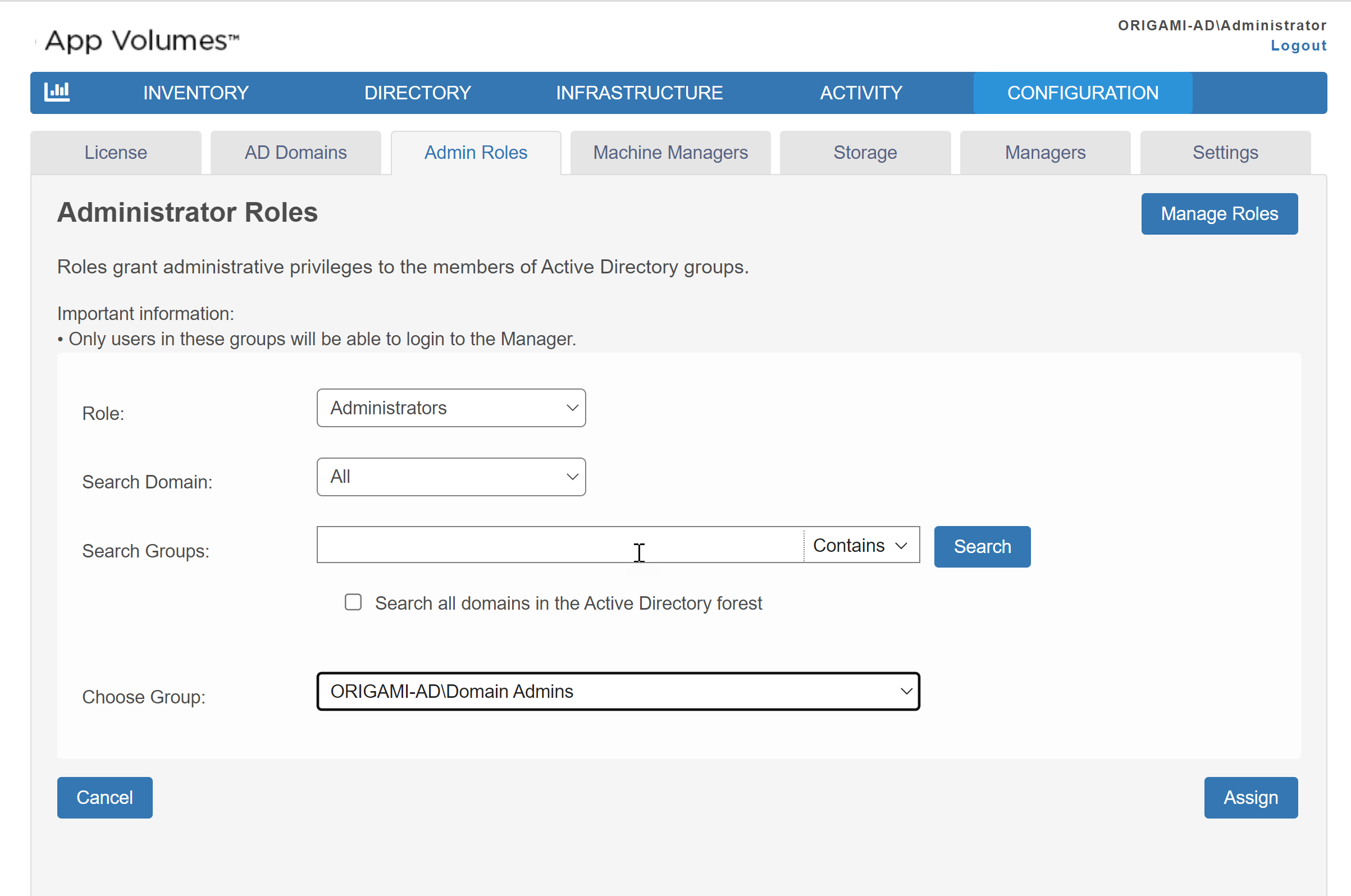Enable Search all domains in forest checkbox
The width and height of the screenshot is (1351, 896).
(353, 602)
